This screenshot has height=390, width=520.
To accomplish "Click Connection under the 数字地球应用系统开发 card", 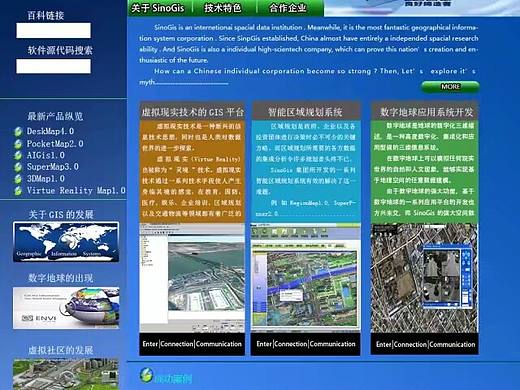I will point(410,344).
